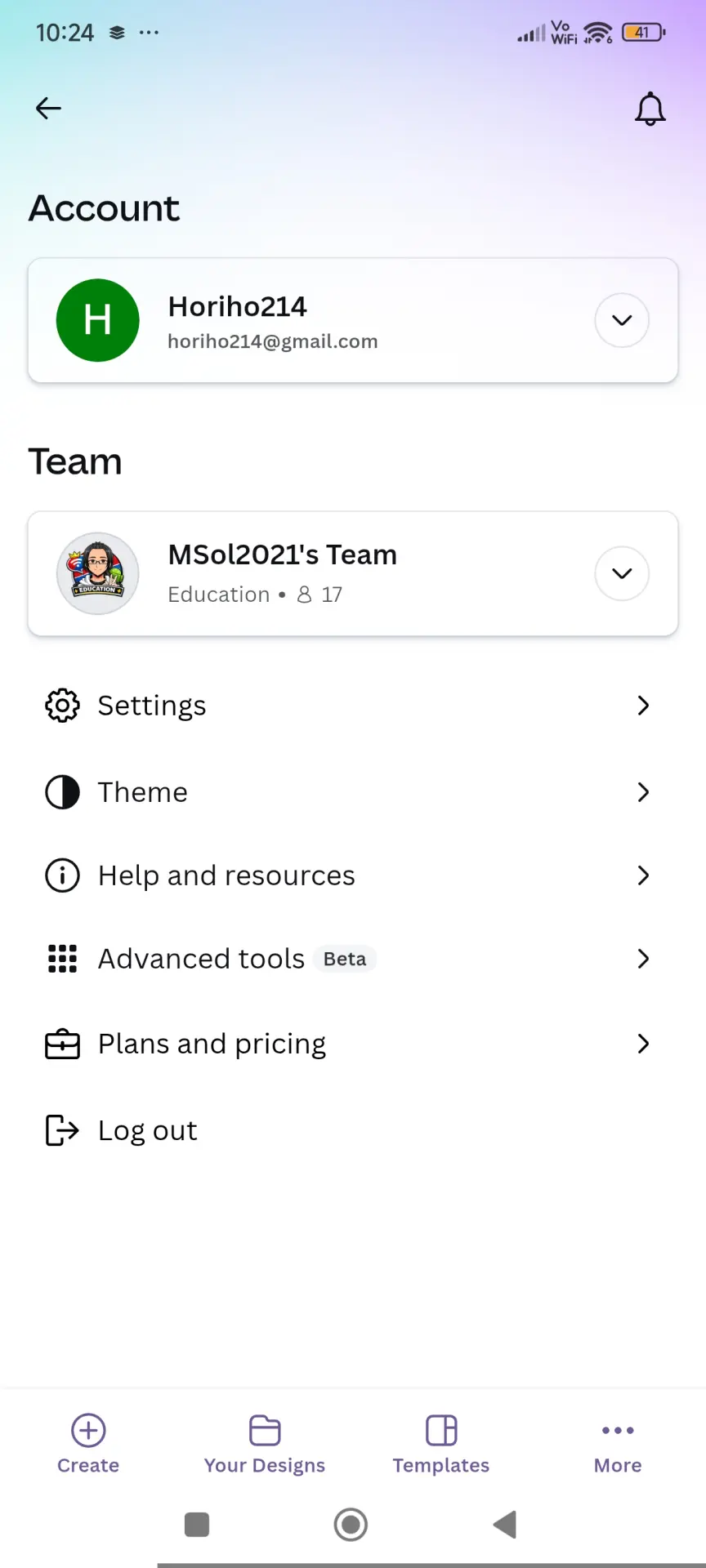
Task: Open the More tab
Action: [618, 1444]
